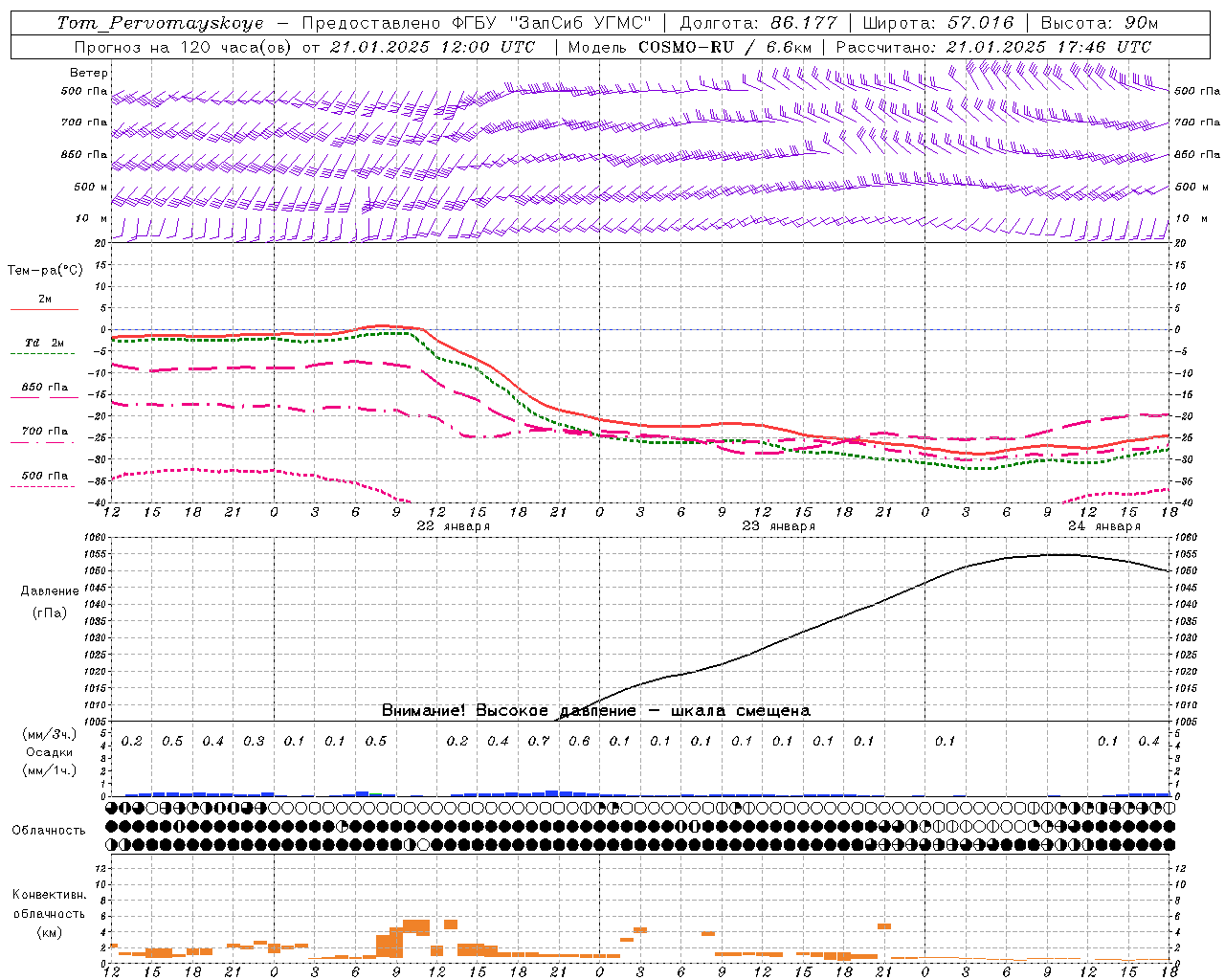Click the шкала смещена warning text
Viewport: 1225px width, 980px height.
click(741, 711)
